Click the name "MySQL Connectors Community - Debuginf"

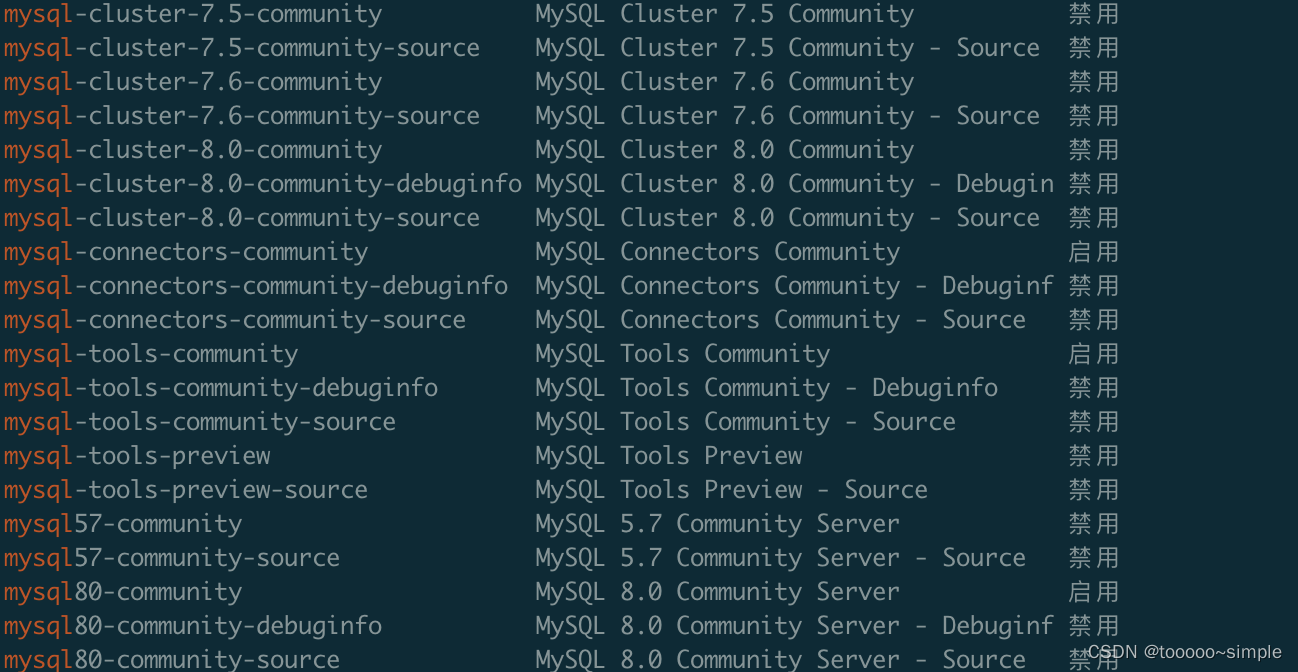click(794, 286)
